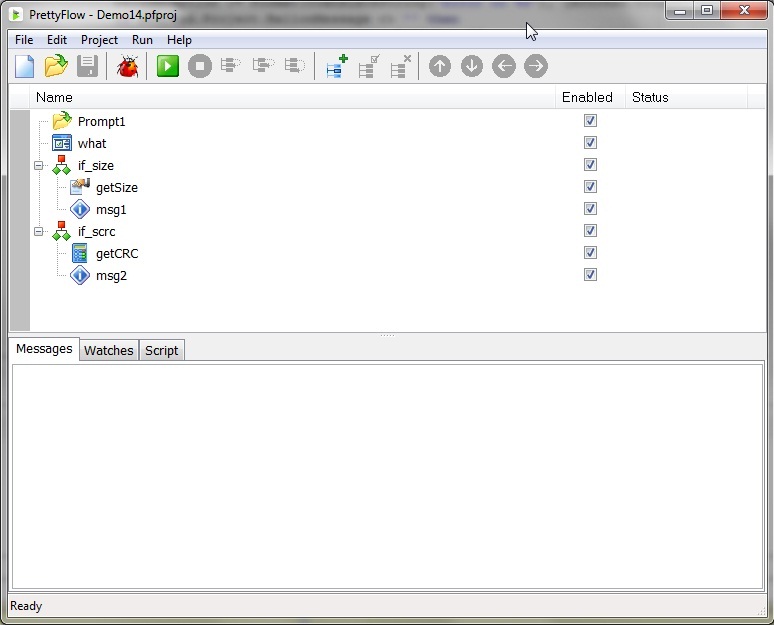Click the Move Left arrow icon

(504, 66)
